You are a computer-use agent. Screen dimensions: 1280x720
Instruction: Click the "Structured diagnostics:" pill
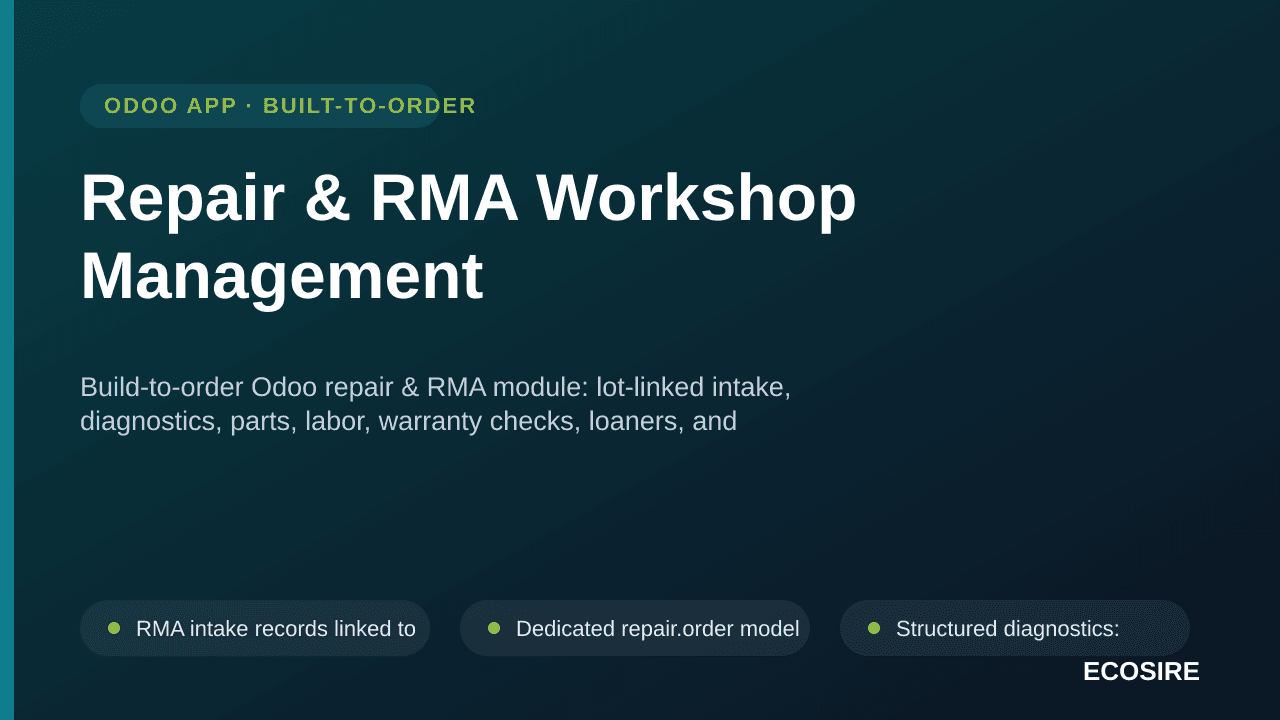tap(1015, 628)
